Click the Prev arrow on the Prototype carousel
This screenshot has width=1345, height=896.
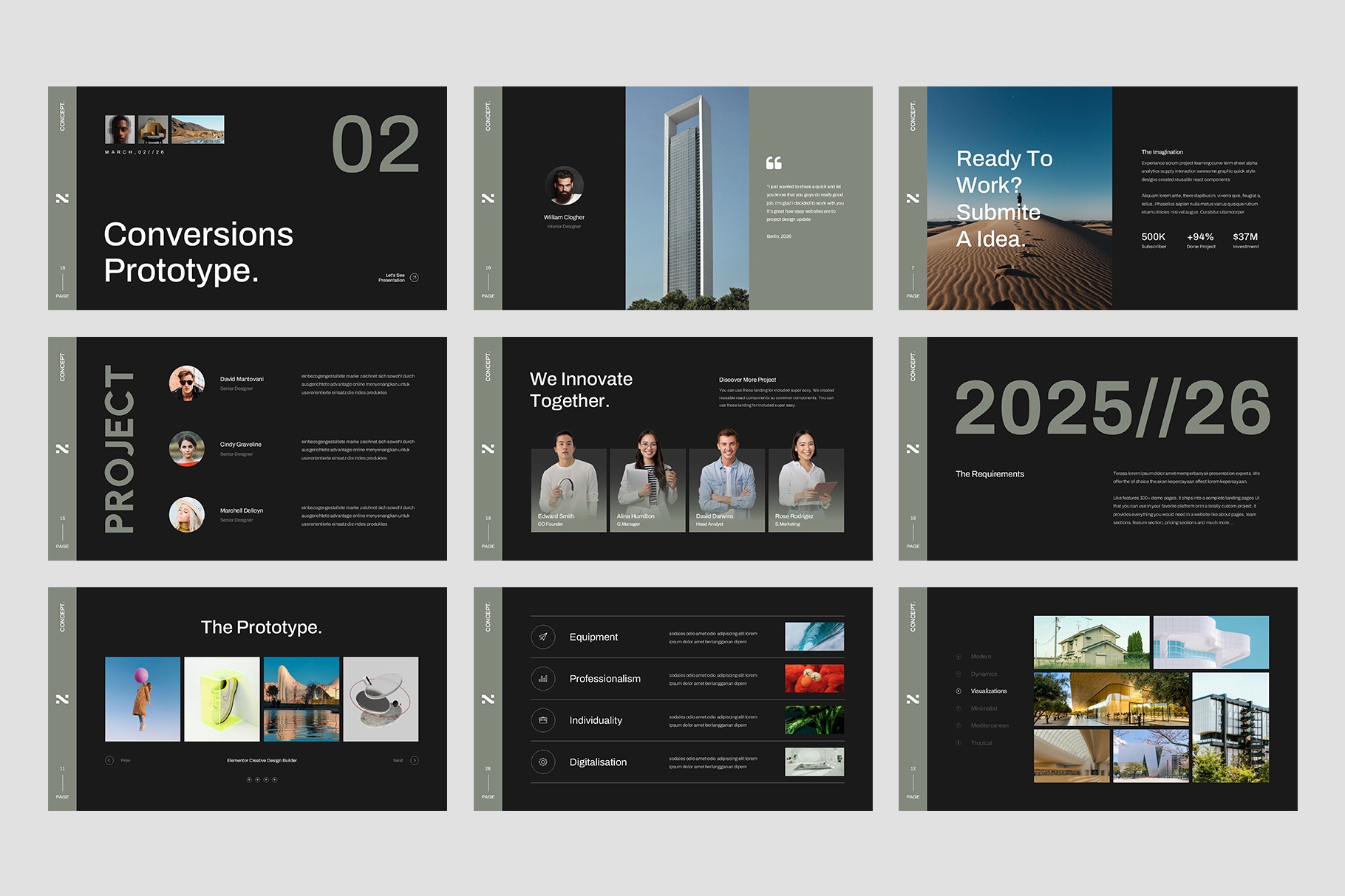coord(109,759)
